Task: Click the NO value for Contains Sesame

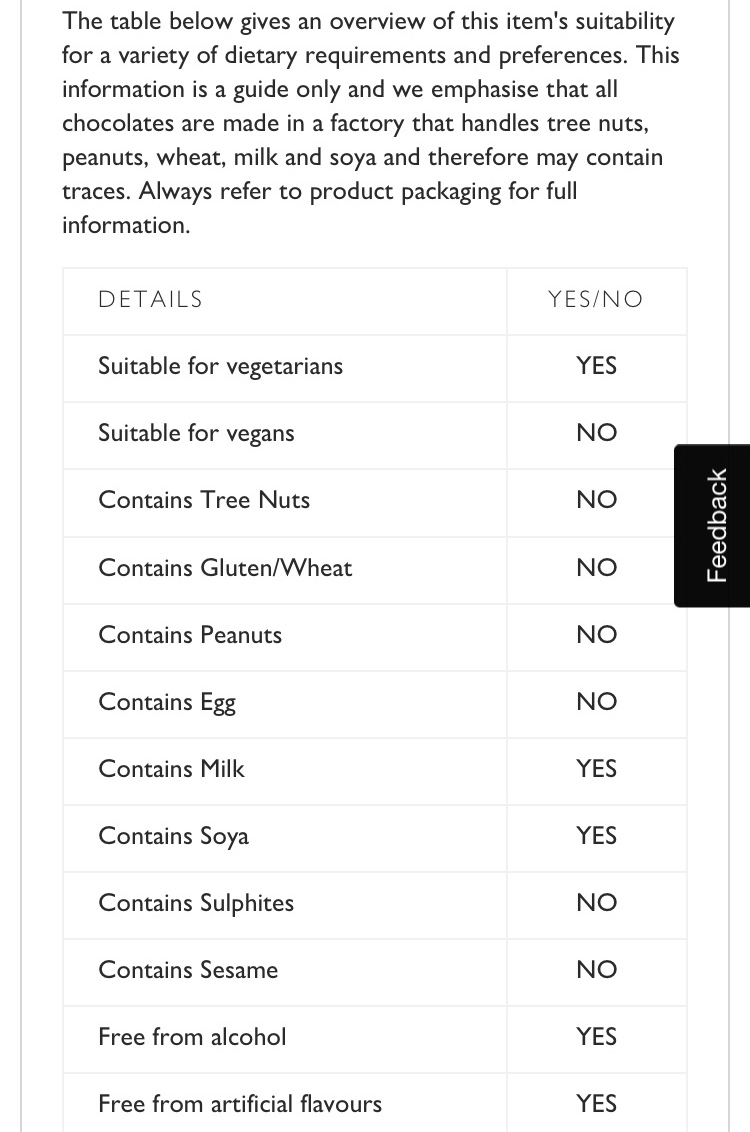Action: tap(596, 970)
